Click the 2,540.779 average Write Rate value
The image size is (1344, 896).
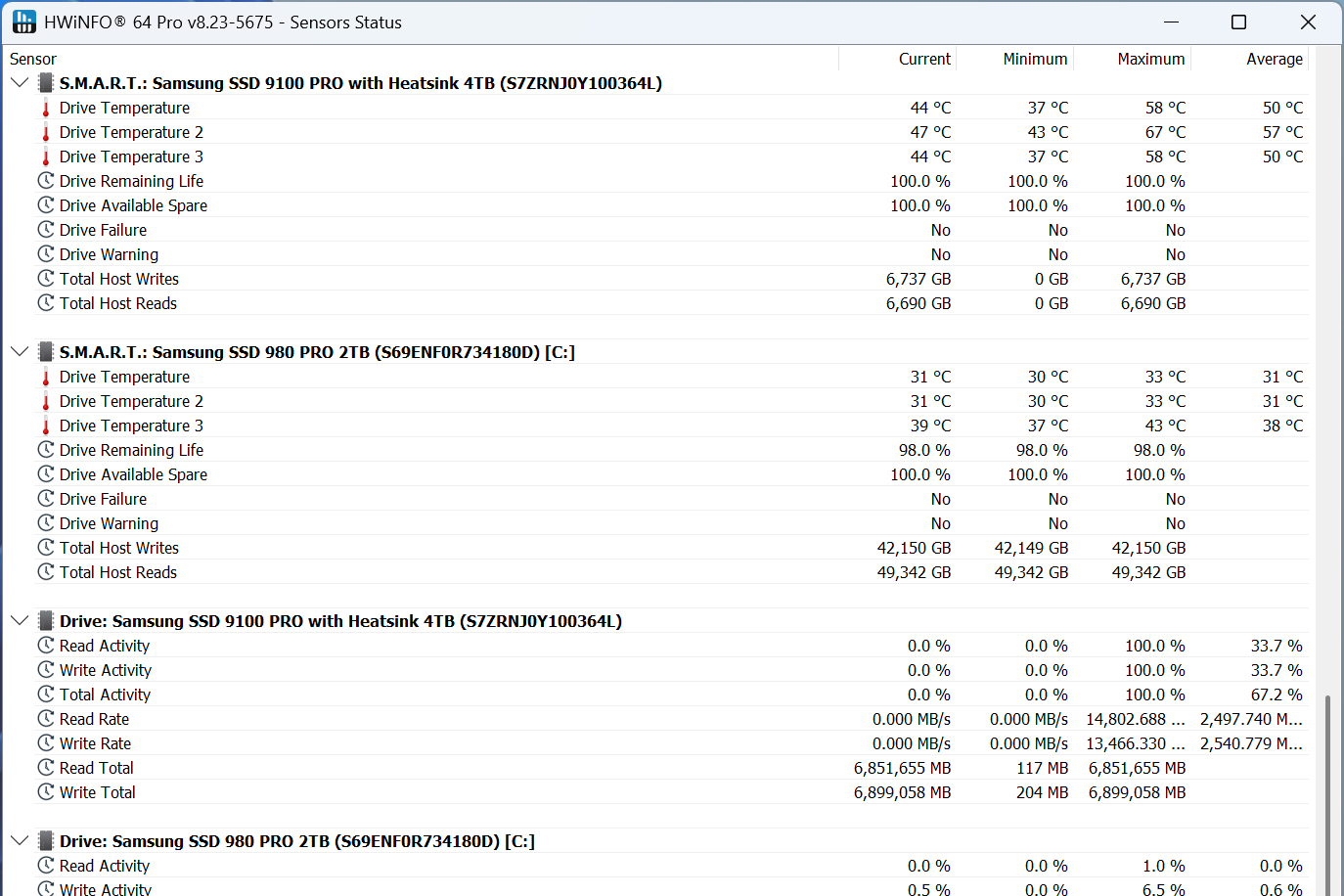pos(1251,743)
